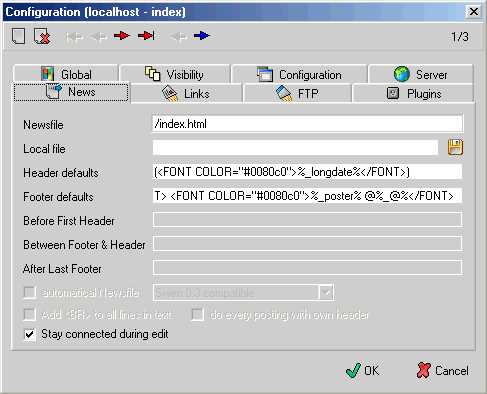The height and width of the screenshot is (394, 487).
Task: Click the Between Footer & Header field
Action: coord(307,244)
